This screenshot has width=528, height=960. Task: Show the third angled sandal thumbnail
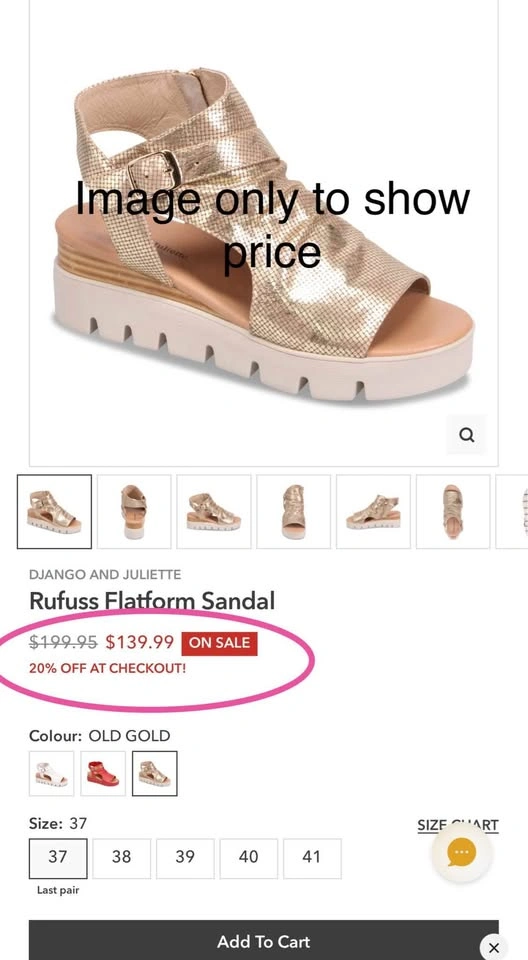[x=214, y=511]
